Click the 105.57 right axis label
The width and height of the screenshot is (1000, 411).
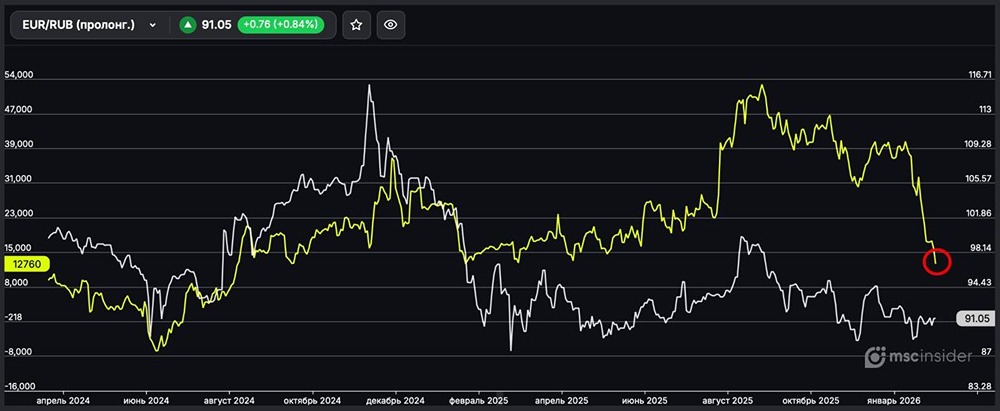point(980,179)
